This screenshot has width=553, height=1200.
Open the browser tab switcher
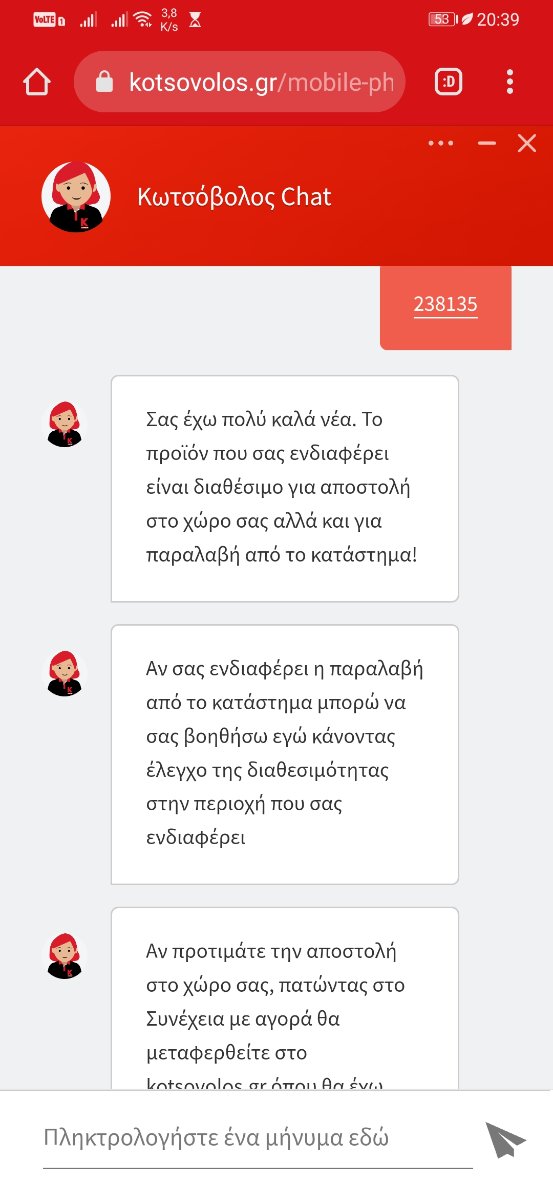[x=449, y=82]
